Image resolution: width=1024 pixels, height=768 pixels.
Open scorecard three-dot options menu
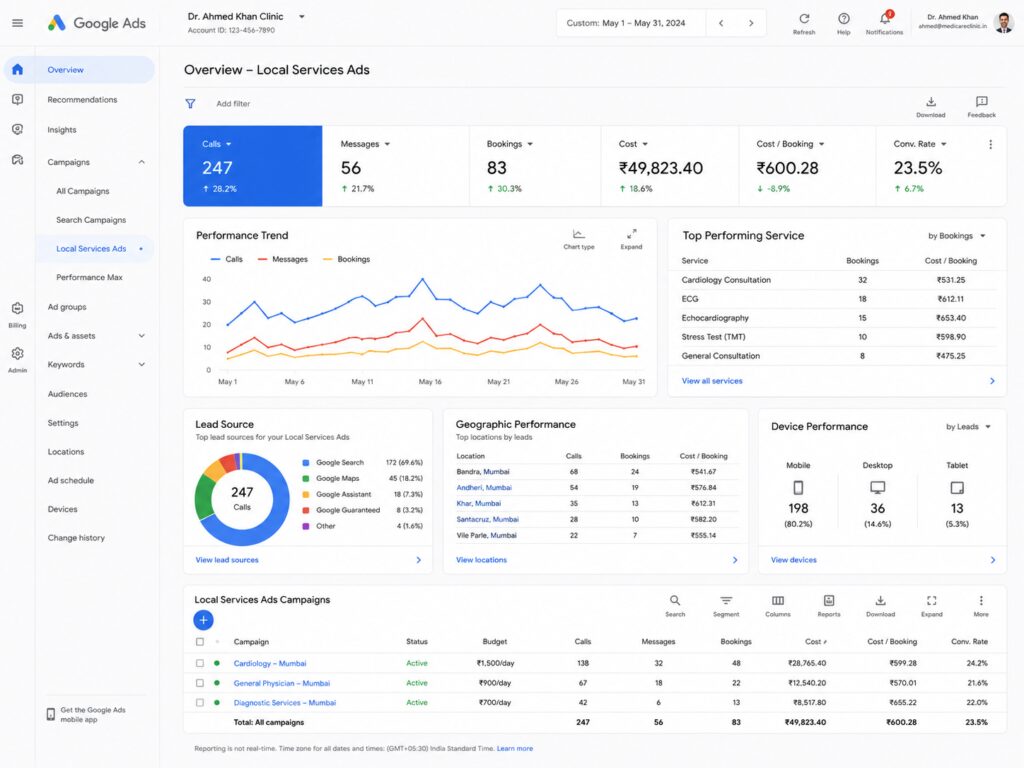[x=991, y=144]
